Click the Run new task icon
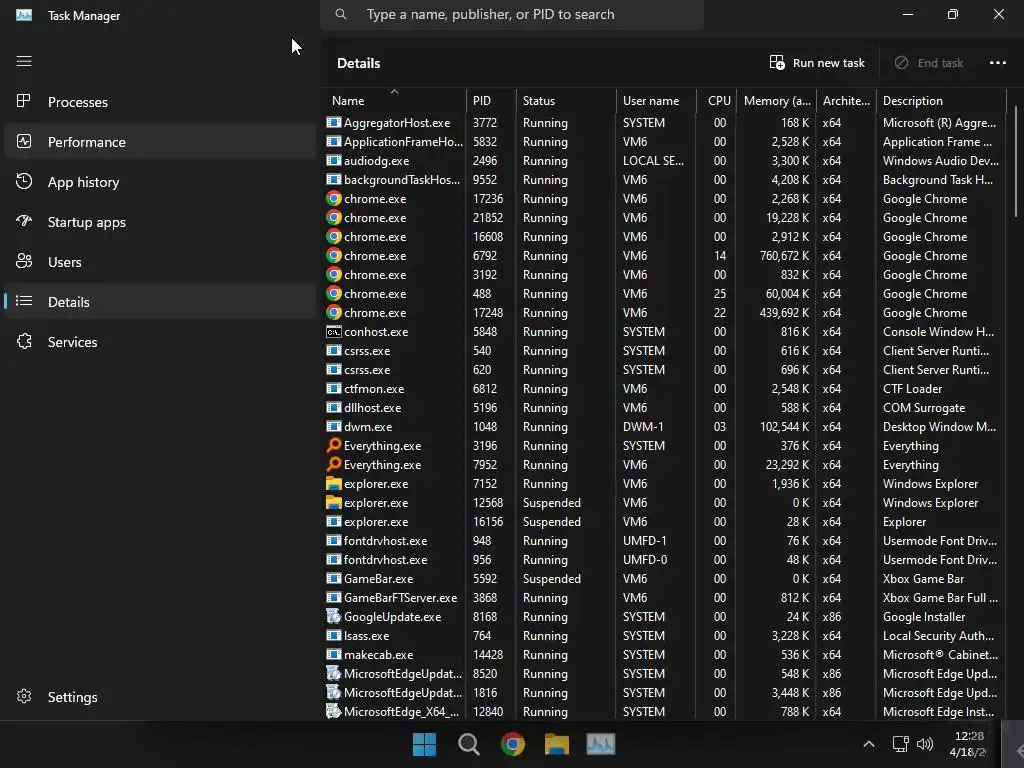This screenshot has width=1024, height=768. coord(777,63)
